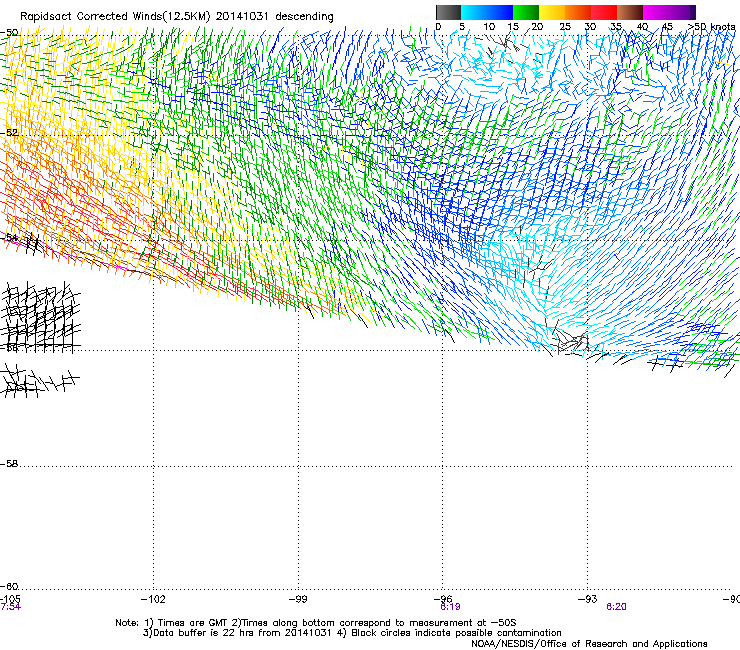
Task: Click the legend label '10'
Action: [489, 27]
